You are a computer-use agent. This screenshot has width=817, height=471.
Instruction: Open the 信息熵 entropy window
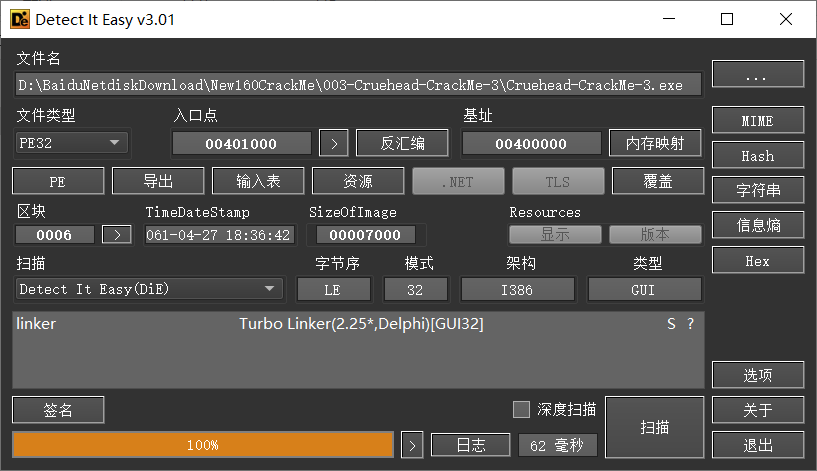coord(758,225)
